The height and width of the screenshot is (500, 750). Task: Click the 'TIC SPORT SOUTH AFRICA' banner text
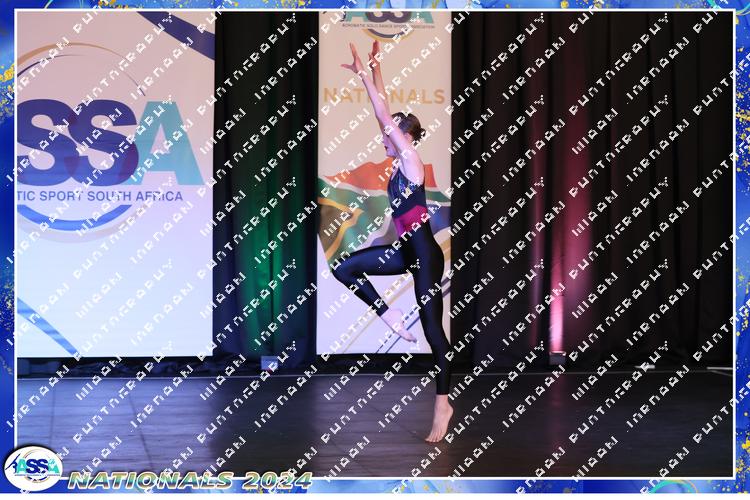click(x=100, y=196)
